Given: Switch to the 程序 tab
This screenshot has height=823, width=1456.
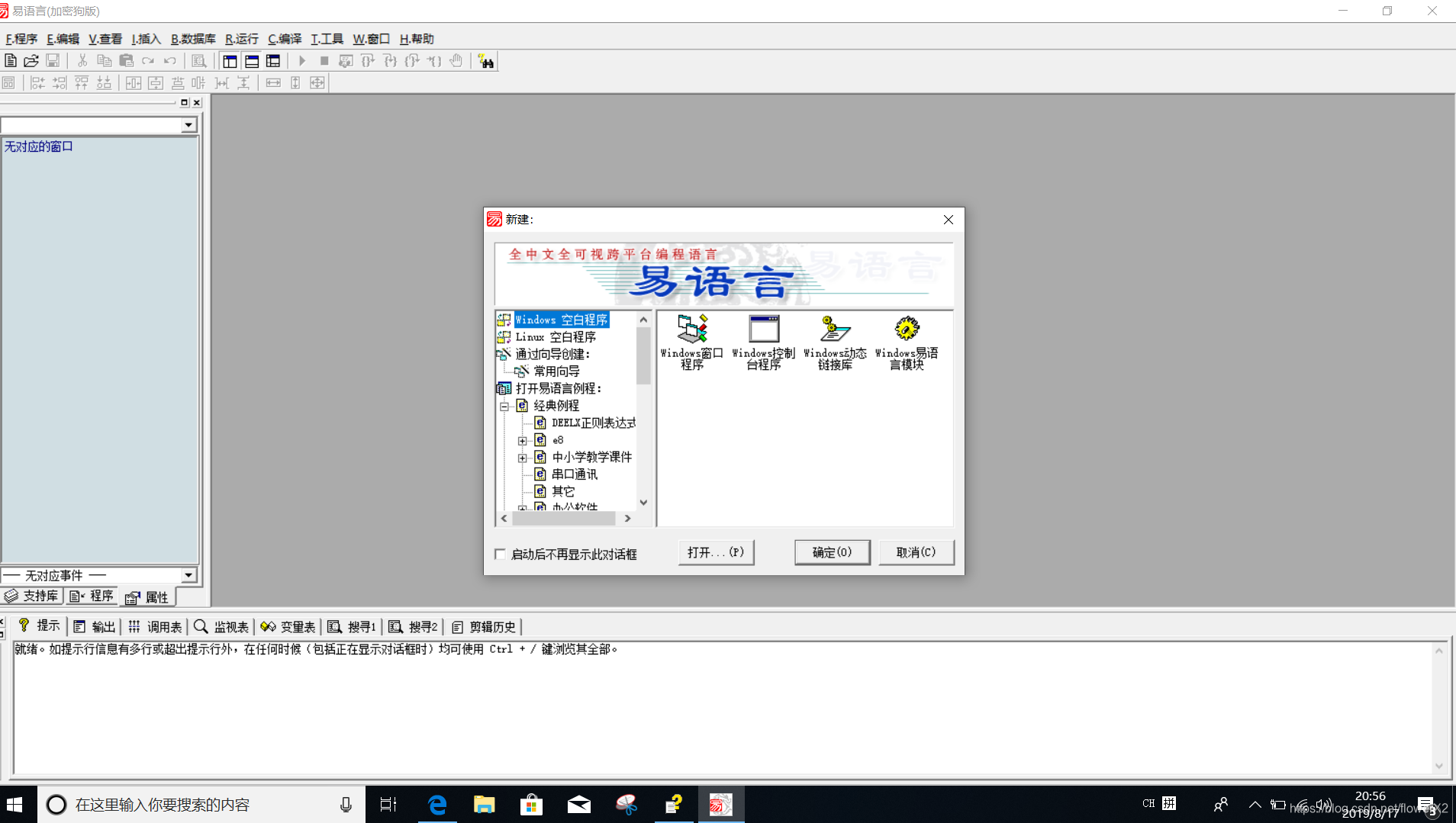Looking at the screenshot, I should tap(92, 596).
